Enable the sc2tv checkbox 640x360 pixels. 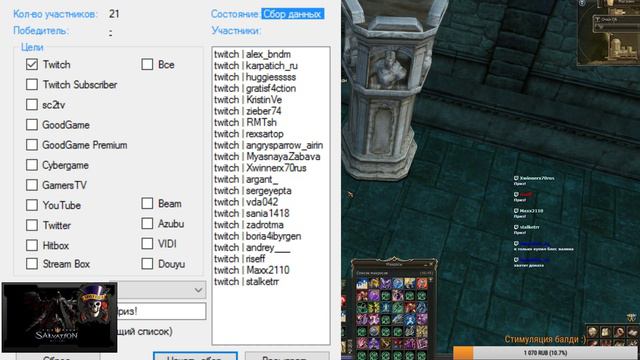[32, 104]
